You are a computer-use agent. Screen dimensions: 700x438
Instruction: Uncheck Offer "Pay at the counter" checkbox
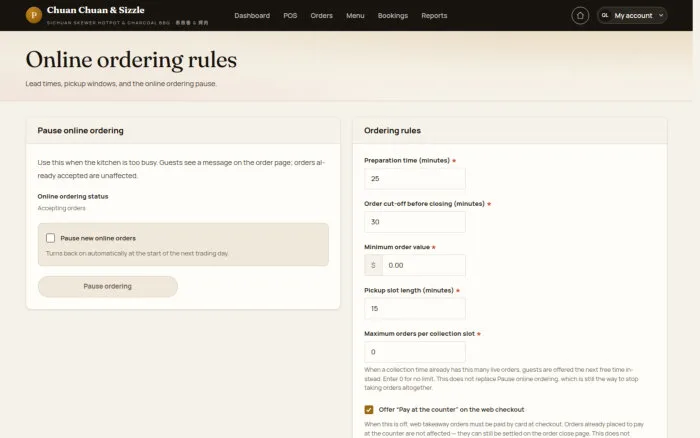click(369, 409)
